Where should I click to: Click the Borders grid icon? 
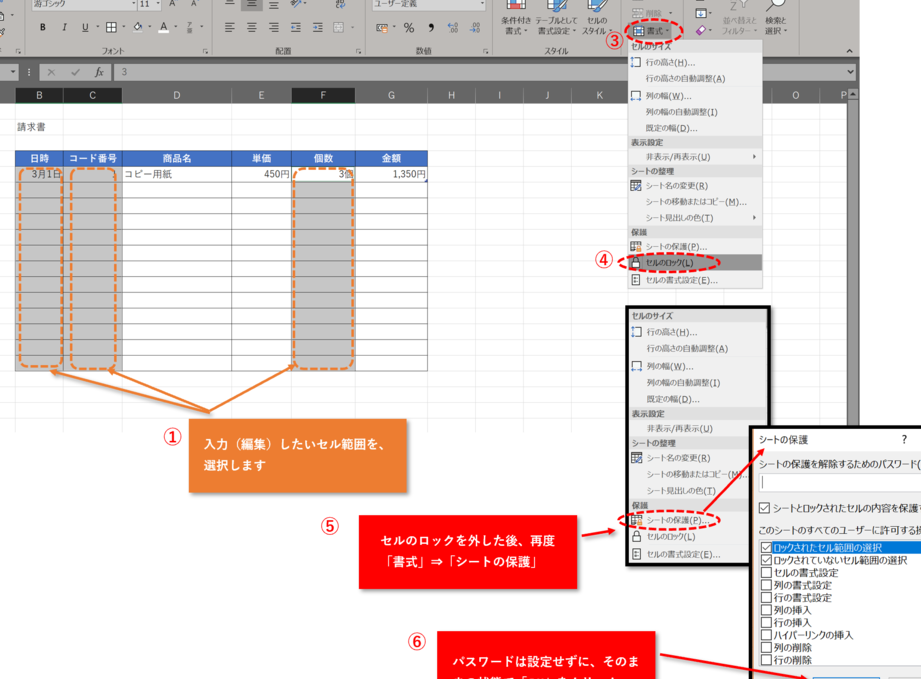click(x=111, y=27)
